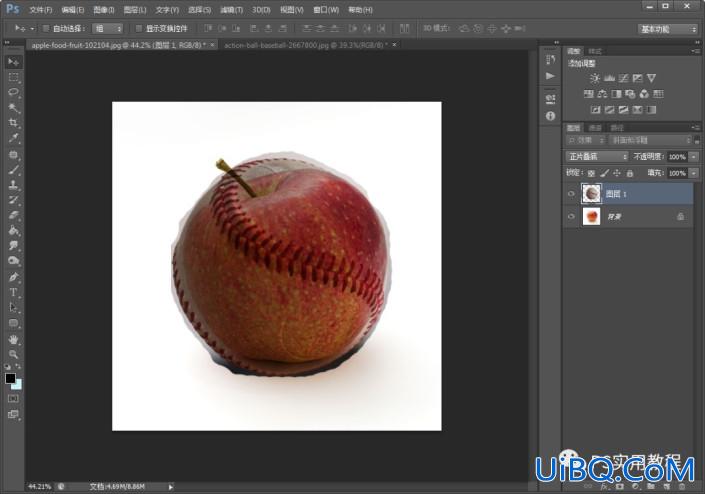This screenshot has height=494, width=705.
Task: Add a Photo Filter adjustment layer
Action: (x=630, y=94)
